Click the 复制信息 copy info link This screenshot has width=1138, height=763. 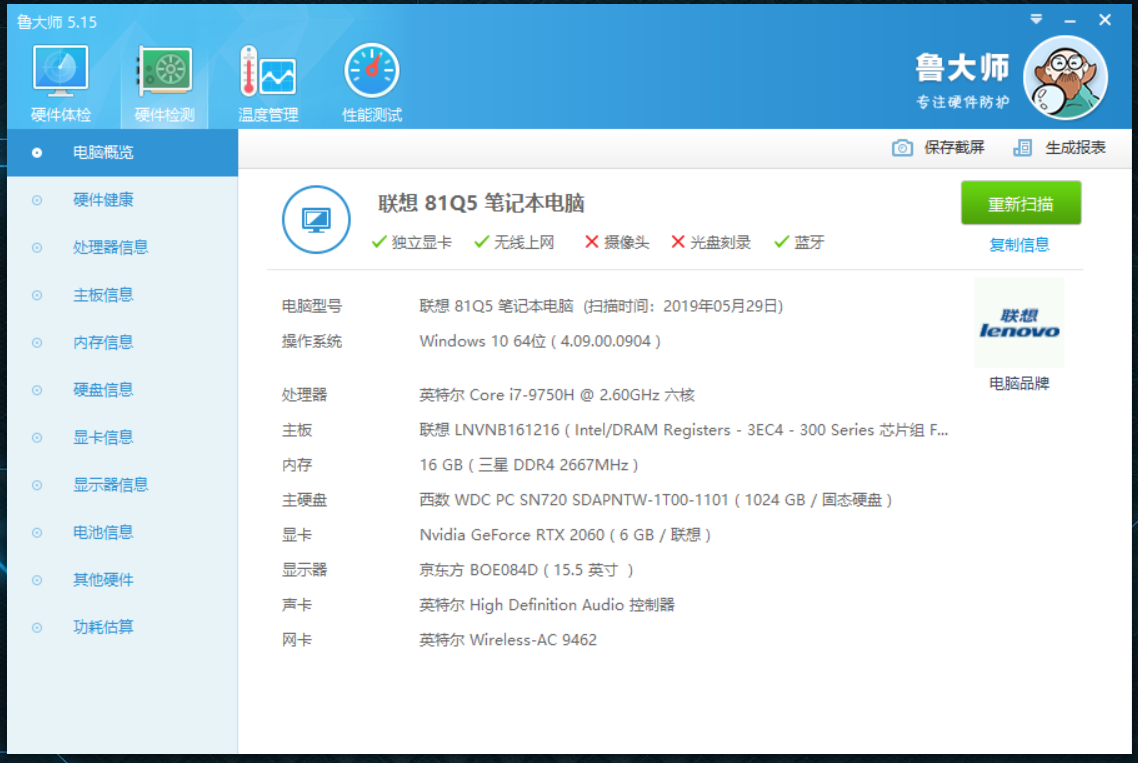pos(1019,245)
